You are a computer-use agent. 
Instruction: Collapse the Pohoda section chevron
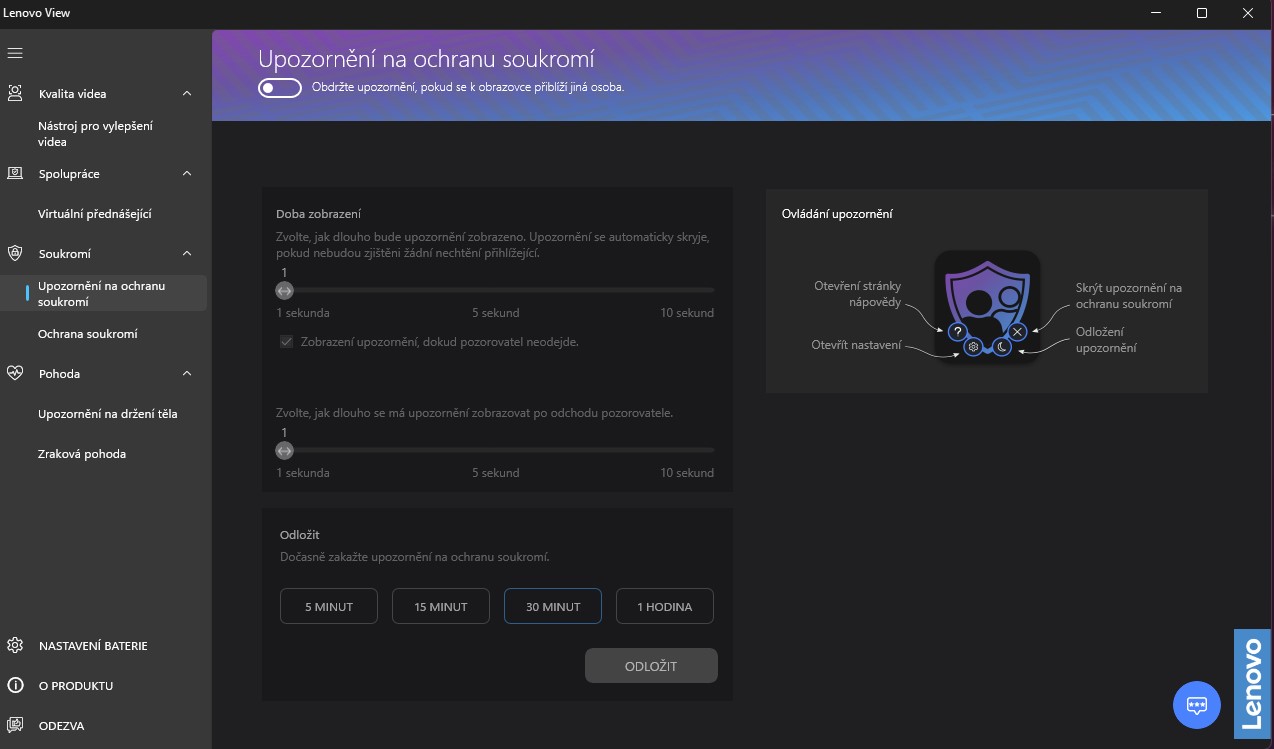(187, 373)
